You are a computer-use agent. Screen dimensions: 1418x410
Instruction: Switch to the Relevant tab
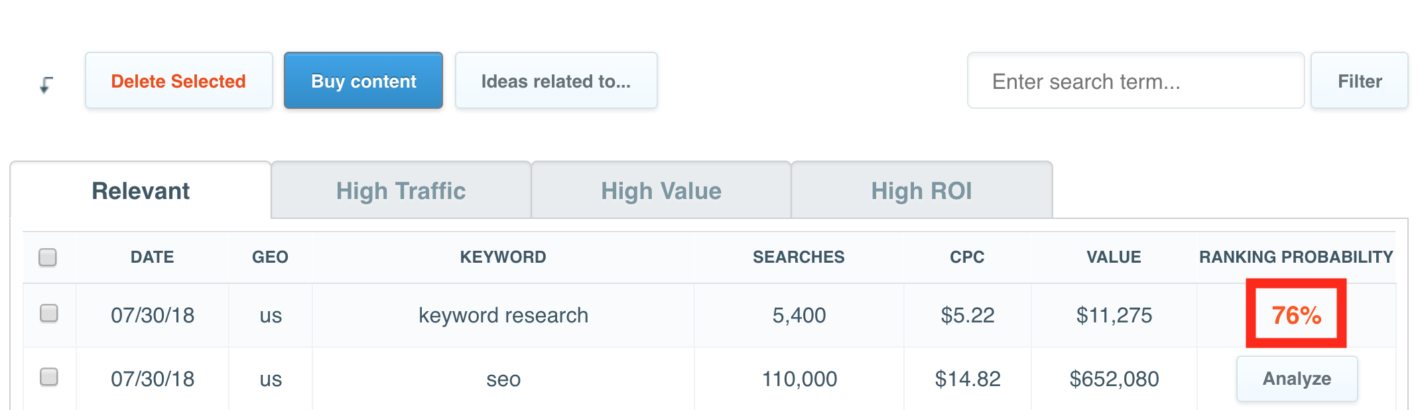tap(141, 191)
